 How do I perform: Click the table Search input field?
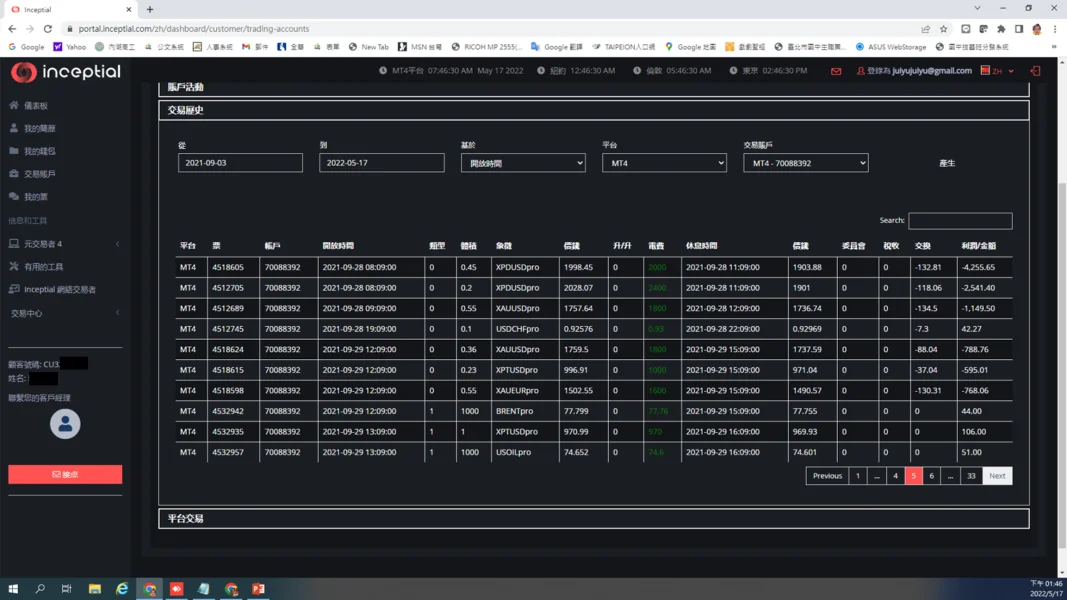(x=959, y=221)
